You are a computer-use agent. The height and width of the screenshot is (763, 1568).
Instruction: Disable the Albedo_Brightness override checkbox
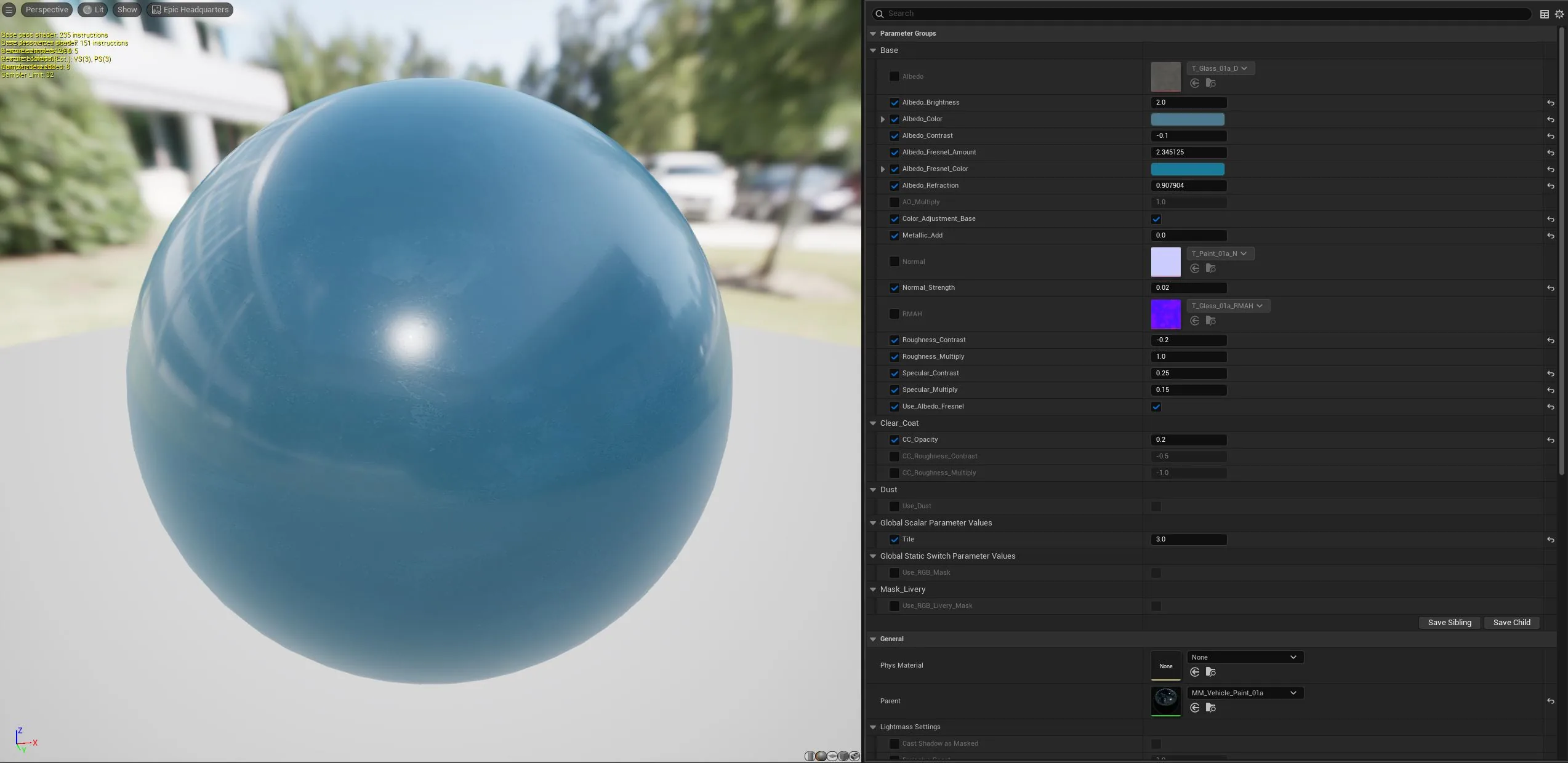tap(895, 103)
